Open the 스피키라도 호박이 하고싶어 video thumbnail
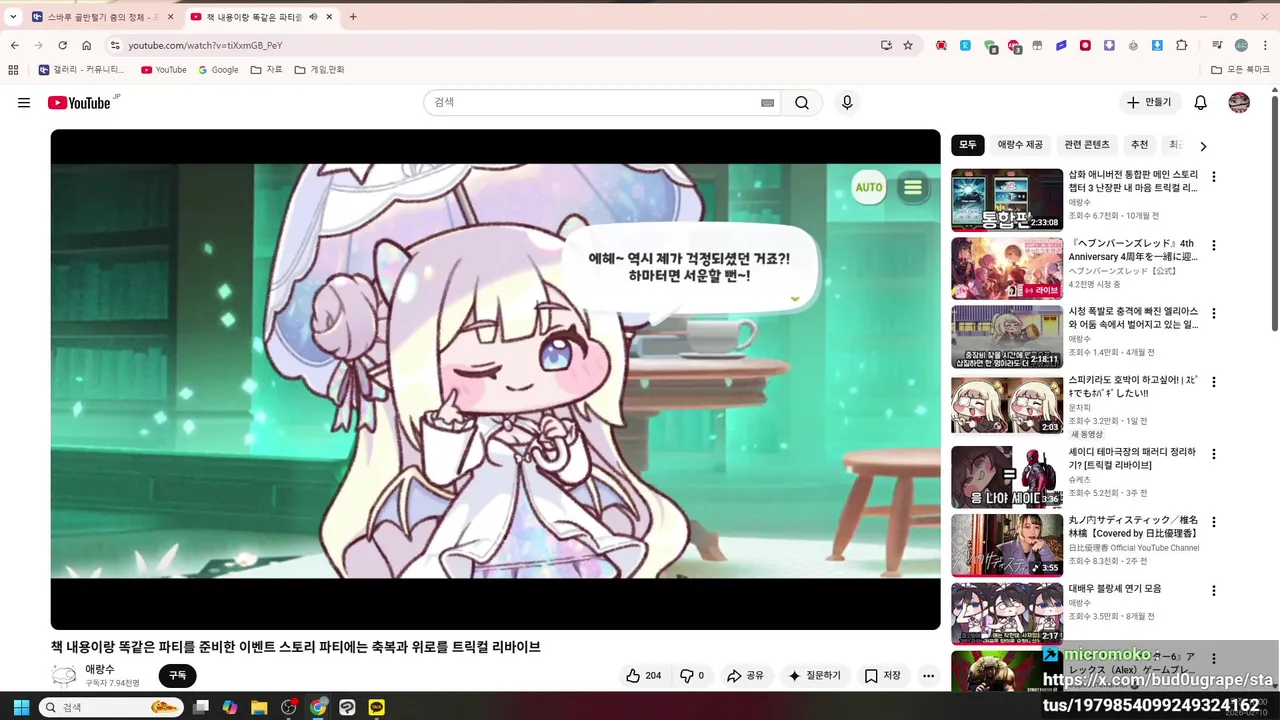This screenshot has width=1280, height=720. [x=1007, y=405]
